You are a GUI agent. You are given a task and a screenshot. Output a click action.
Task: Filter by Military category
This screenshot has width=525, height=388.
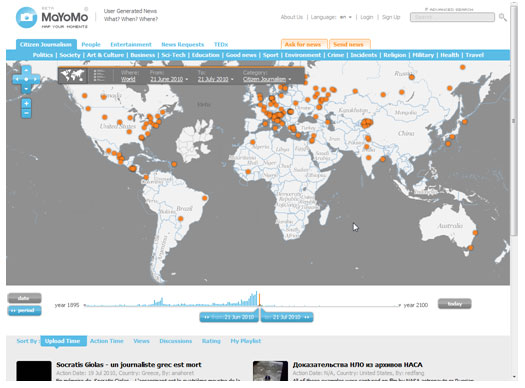(x=423, y=55)
